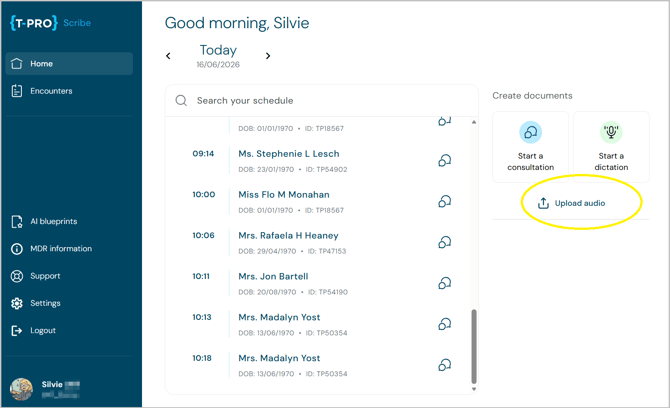This screenshot has height=408, width=670.
Task: Select Home in the sidebar
Action: [x=69, y=64]
